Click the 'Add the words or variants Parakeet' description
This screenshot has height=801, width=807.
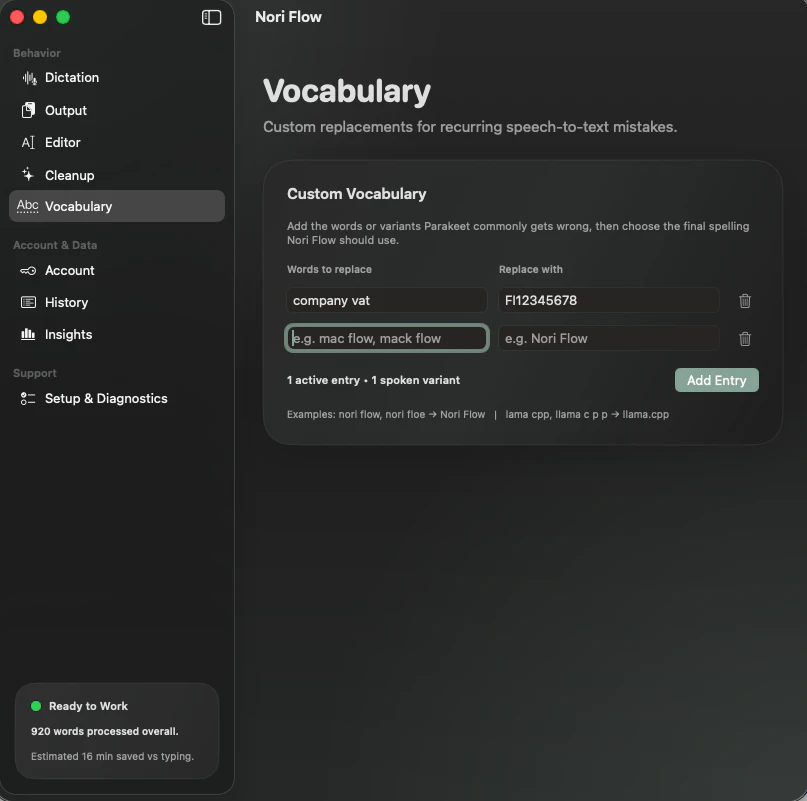tap(518, 233)
